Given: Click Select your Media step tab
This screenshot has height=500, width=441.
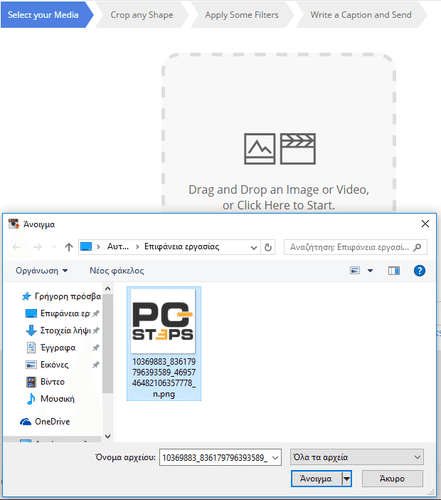Looking at the screenshot, I should coord(47,15).
